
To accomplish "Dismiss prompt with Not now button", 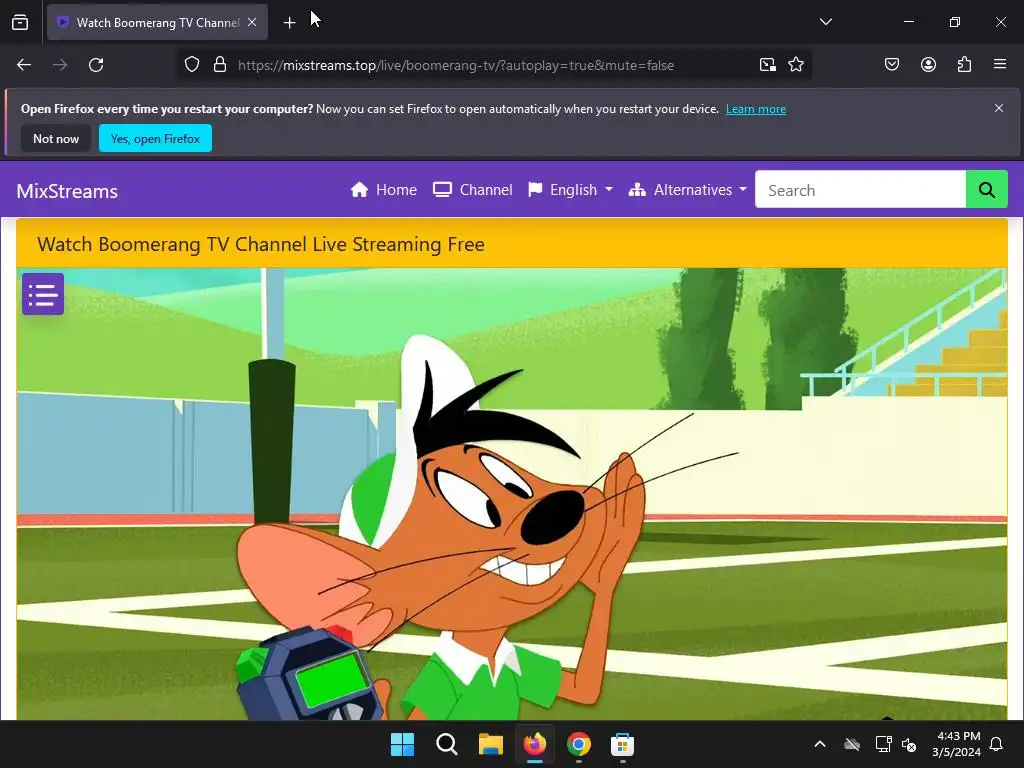I will coord(56,138).
